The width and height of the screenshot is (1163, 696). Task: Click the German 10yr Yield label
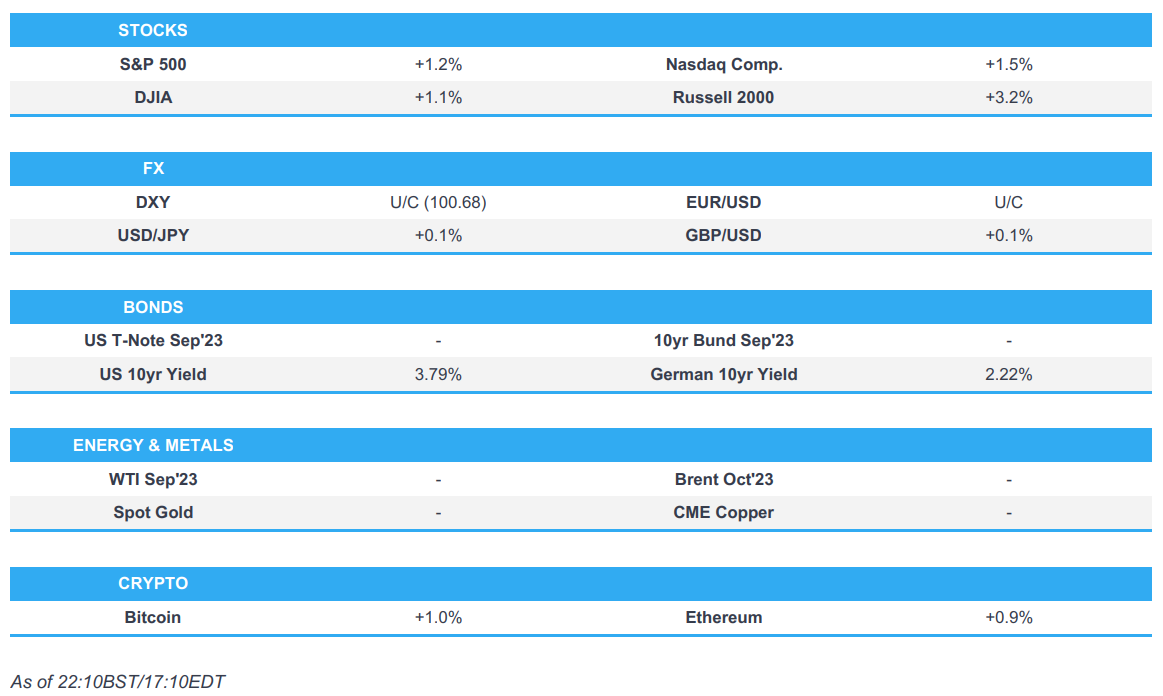(723, 374)
